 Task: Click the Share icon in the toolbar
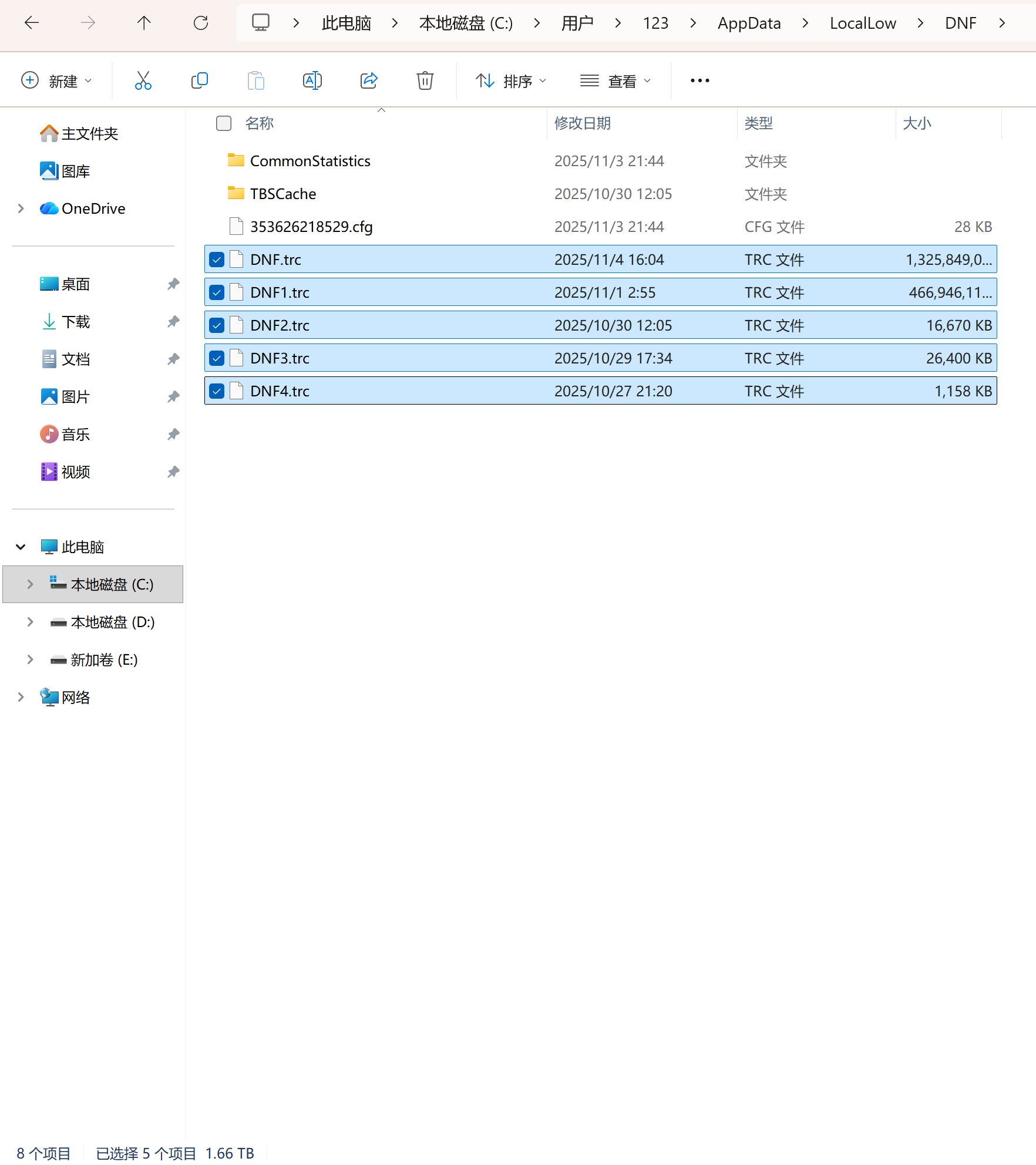pyautogui.click(x=369, y=80)
